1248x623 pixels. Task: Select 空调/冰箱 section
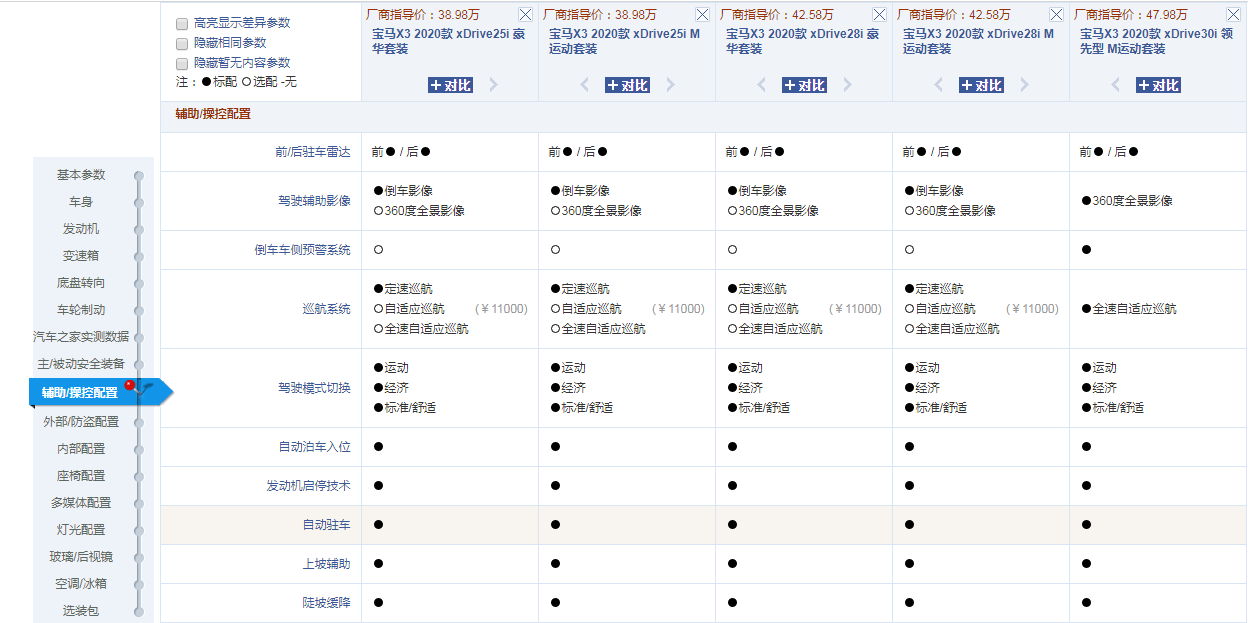81,584
